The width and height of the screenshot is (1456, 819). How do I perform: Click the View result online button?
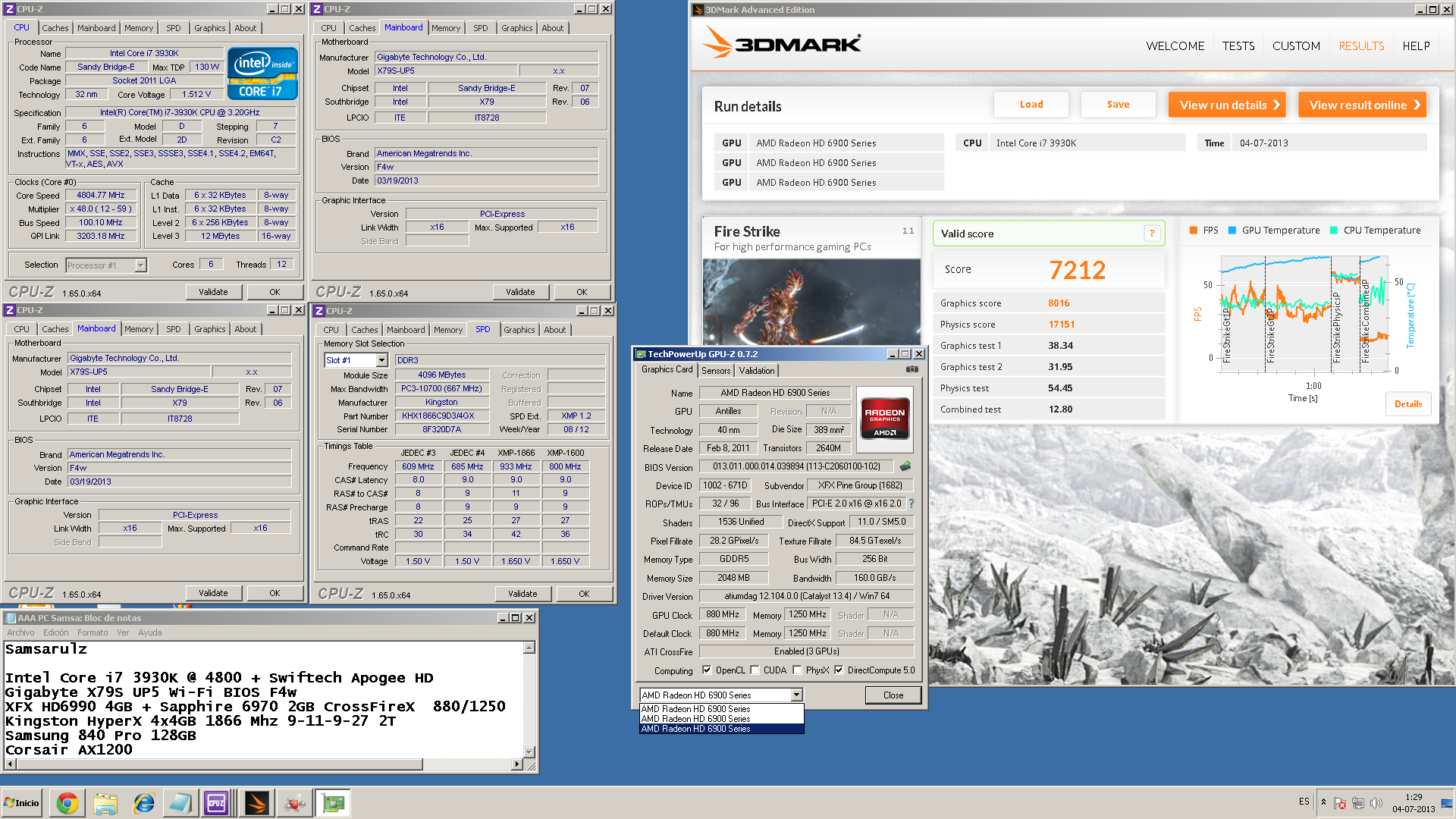[1362, 105]
